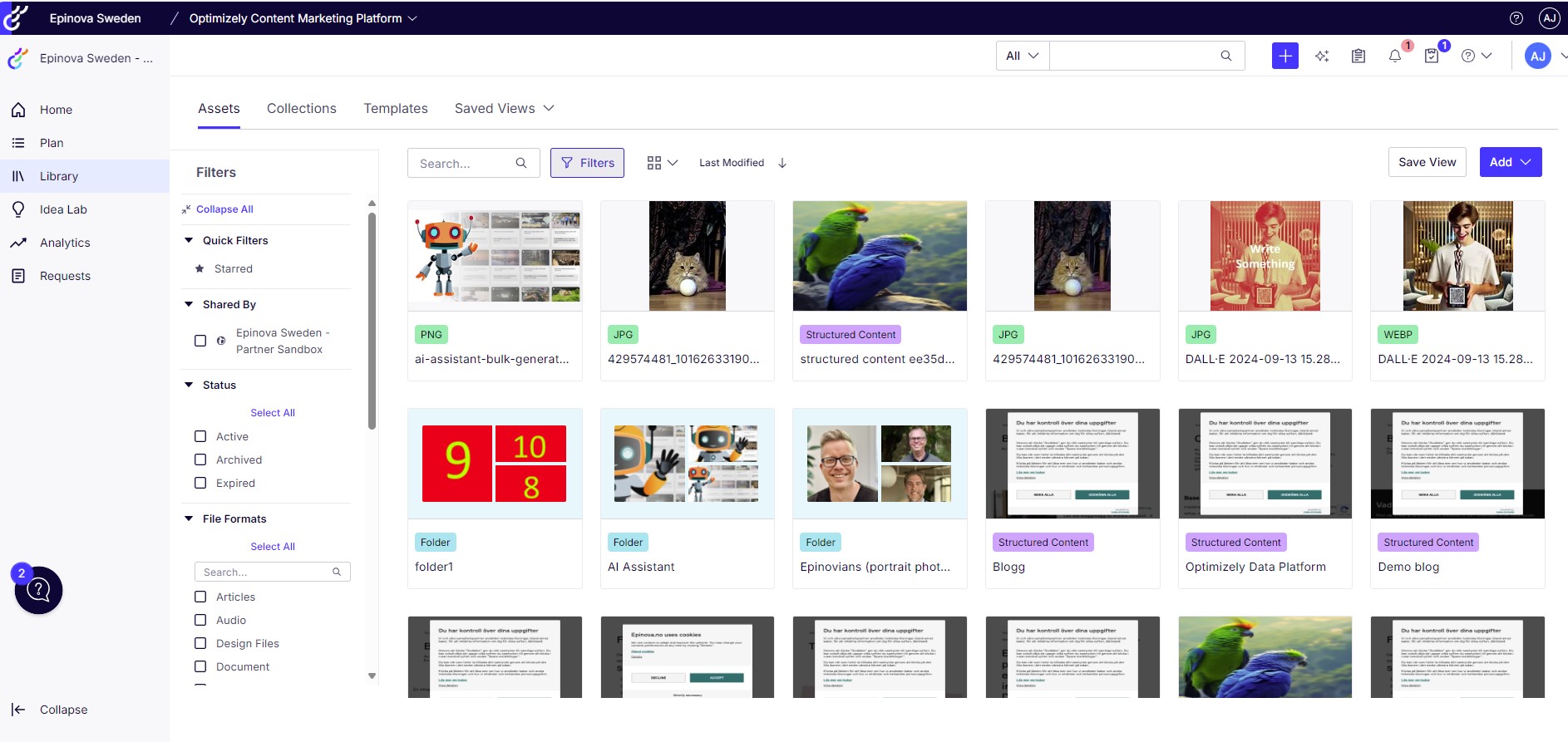The width and height of the screenshot is (1568, 742).
Task: Click the Save View button
Action: click(x=1427, y=162)
